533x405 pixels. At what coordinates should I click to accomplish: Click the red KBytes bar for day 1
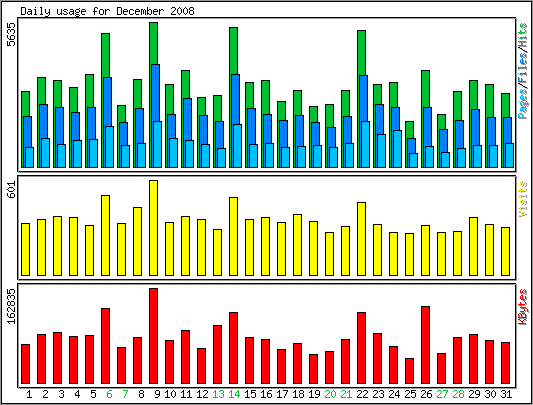click(25, 364)
